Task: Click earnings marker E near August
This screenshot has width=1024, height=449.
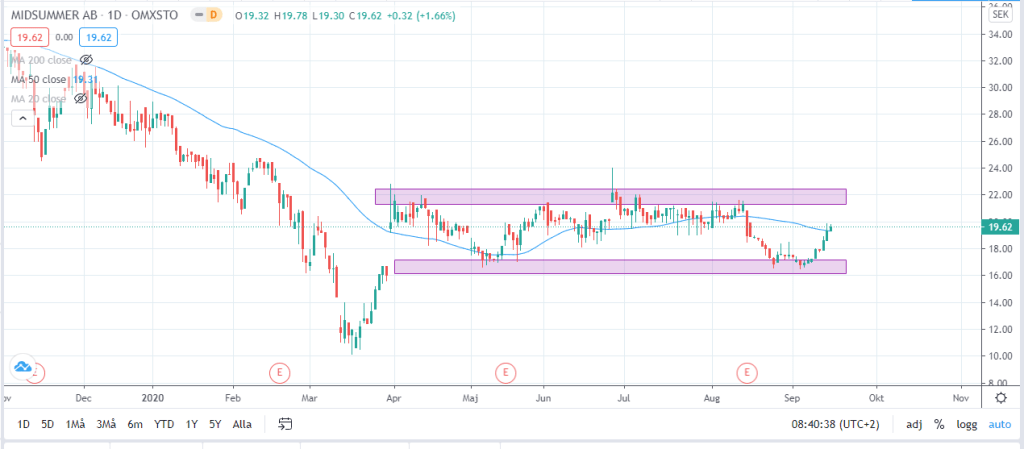Action: [x=746, y=373]
